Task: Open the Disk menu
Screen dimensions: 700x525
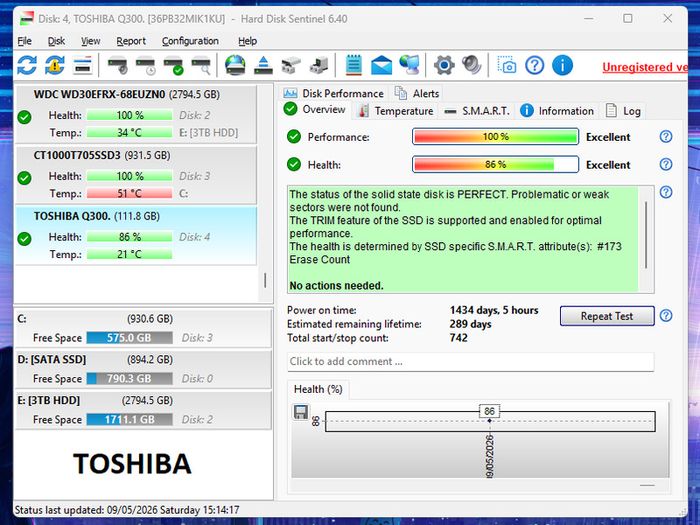Action: click(56, 41)
